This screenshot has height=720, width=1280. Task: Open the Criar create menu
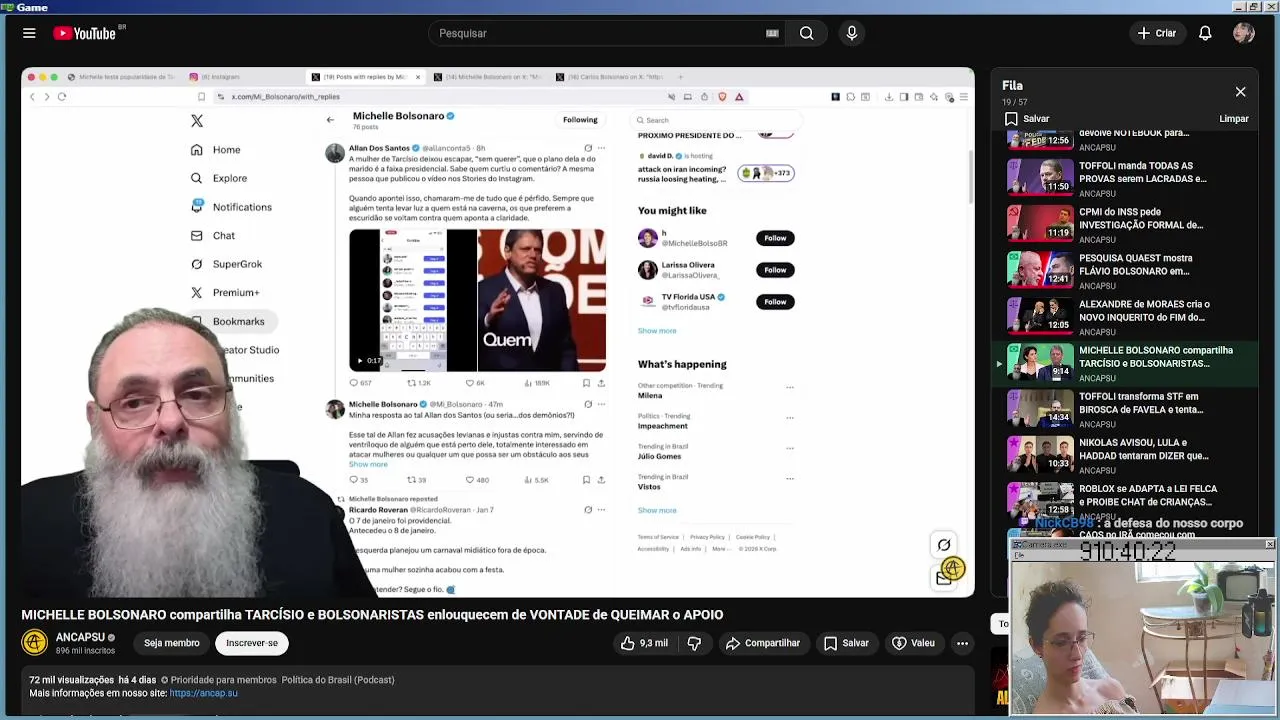[1157, 33]
